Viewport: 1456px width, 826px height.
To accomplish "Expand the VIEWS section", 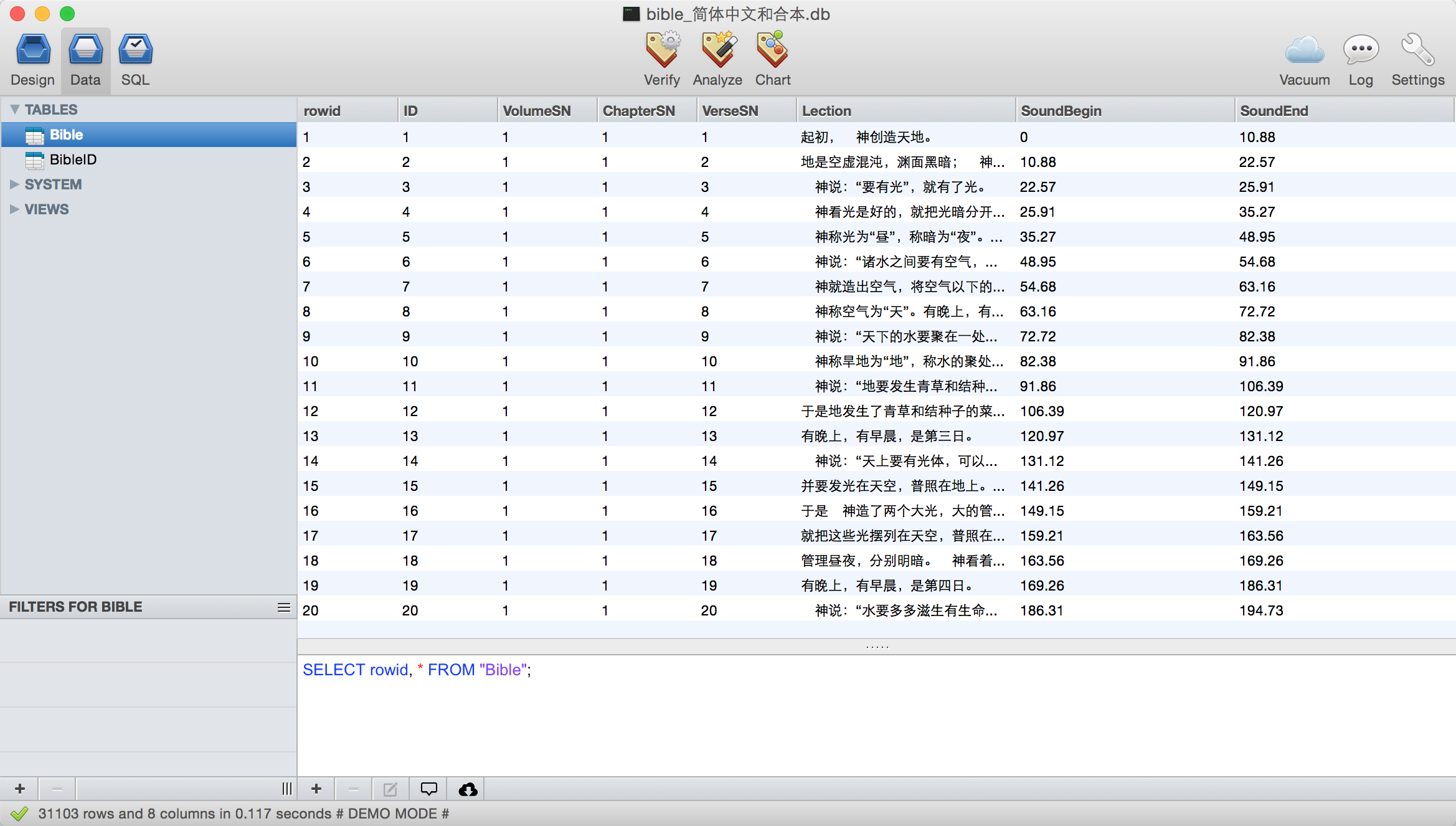I will 15,209.
